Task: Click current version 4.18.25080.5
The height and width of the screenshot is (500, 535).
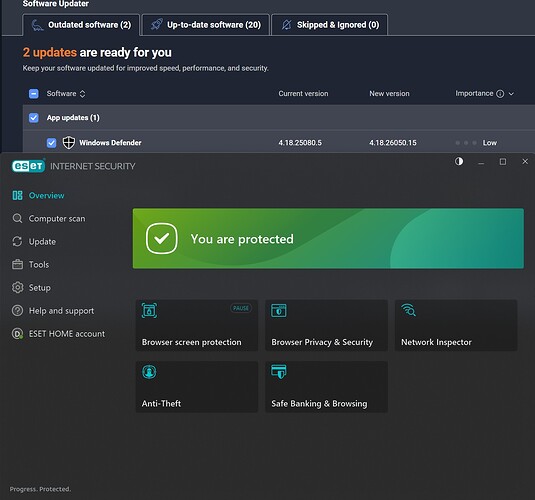Action: tap(300, 143)
